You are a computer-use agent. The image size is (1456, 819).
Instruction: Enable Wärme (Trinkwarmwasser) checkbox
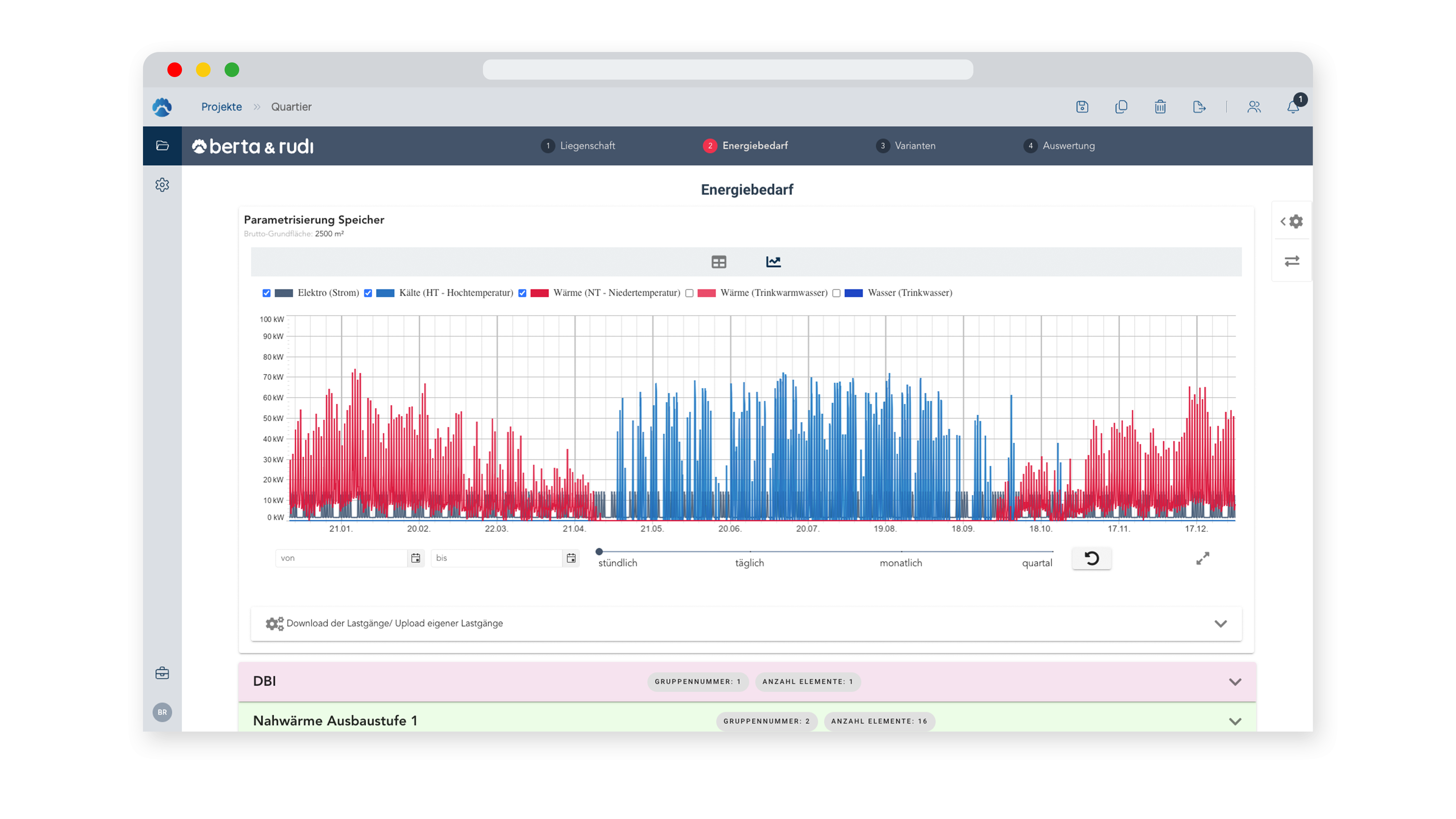[689, 293]
